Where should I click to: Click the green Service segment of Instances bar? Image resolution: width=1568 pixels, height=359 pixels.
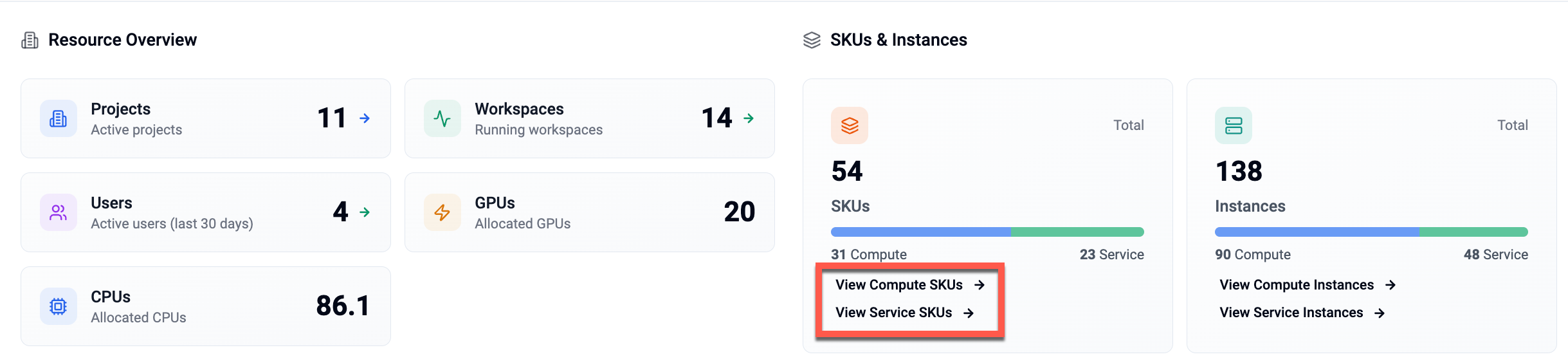click(1473, 232)
